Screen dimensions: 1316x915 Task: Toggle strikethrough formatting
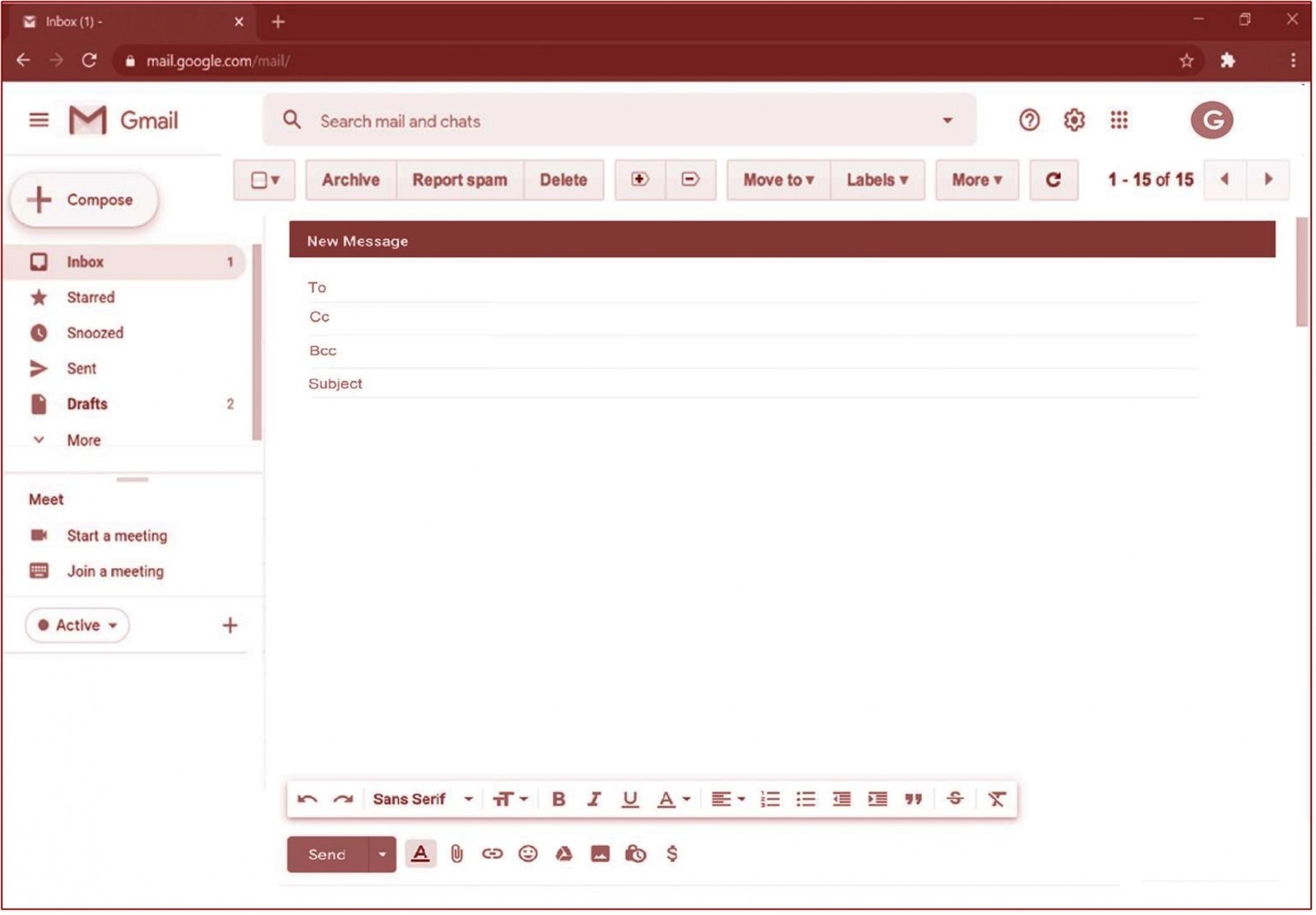955,798
